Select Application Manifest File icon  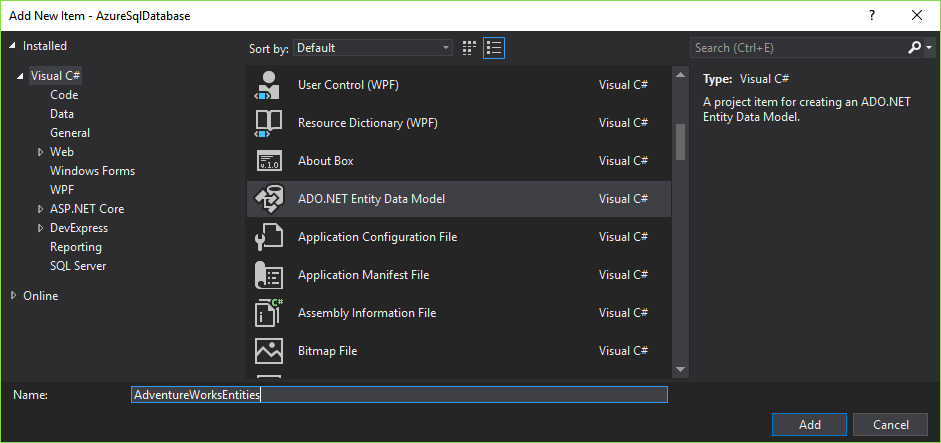pos(268,275)
